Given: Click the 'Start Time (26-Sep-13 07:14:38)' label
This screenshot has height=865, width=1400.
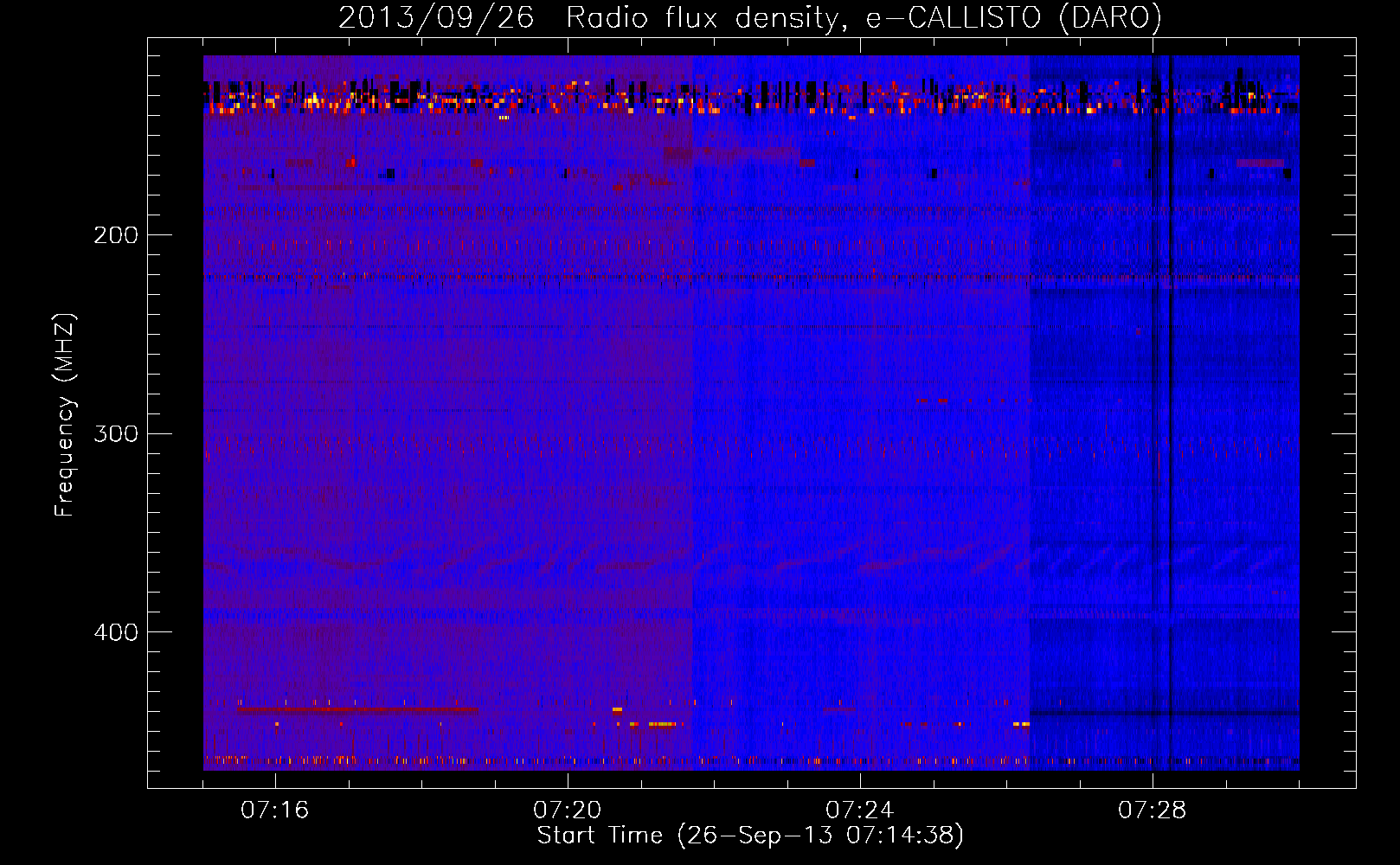Looking at the screenshot, I should pyautogui.click(x=750, y=836).
